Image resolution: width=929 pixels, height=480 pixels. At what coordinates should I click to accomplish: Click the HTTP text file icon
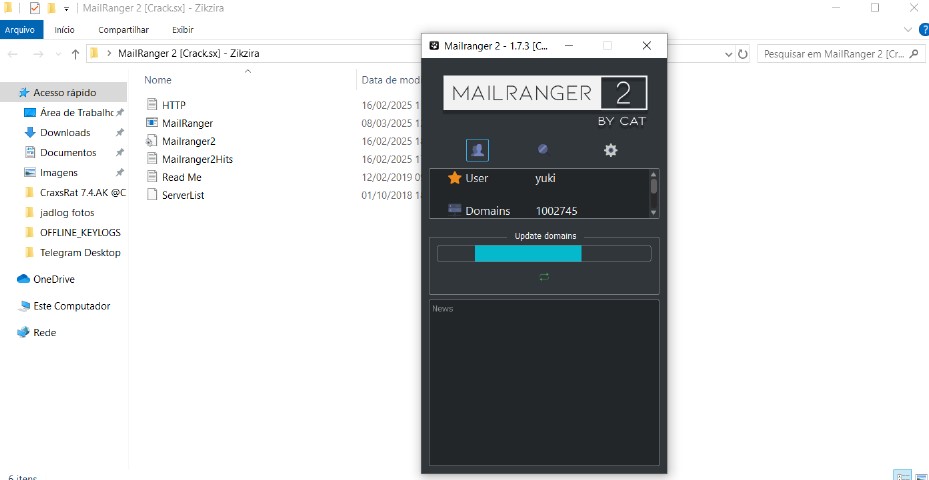click(x=152, y=104)
